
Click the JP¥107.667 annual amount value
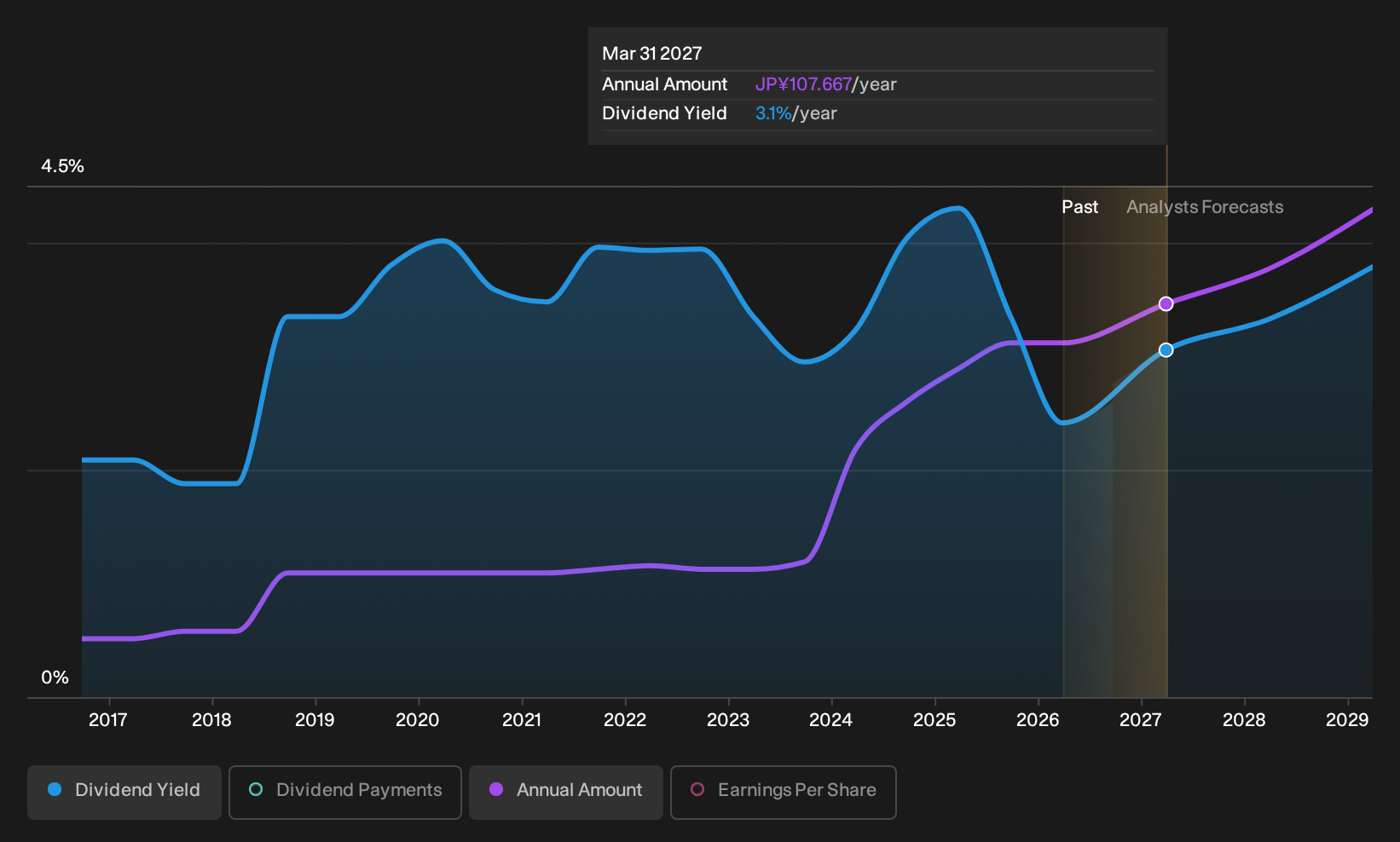click(x=803, y=84)
